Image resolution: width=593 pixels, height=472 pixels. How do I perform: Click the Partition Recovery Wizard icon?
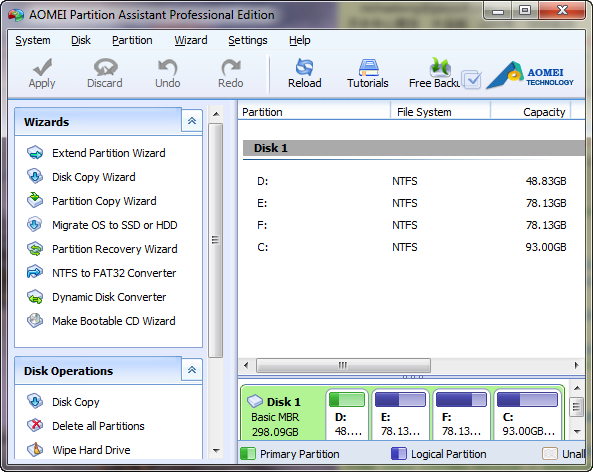[35, 249]
